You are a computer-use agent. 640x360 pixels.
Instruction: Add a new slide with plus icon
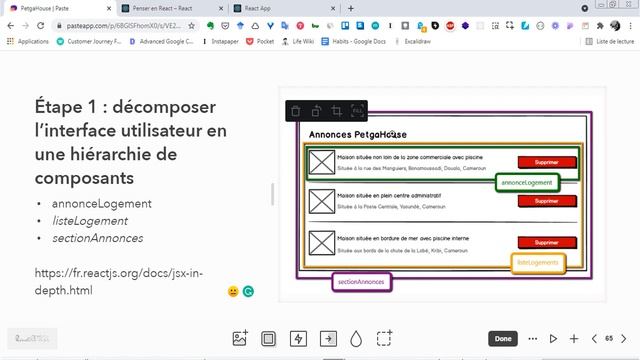574,339
